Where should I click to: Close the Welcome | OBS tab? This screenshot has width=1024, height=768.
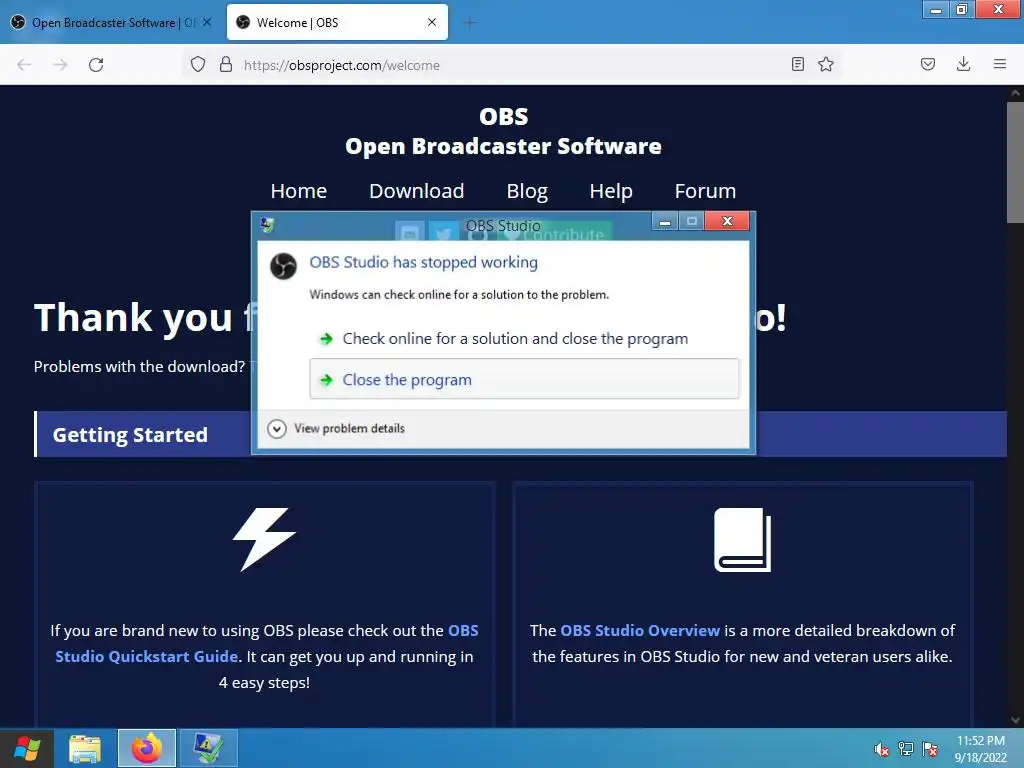coord(432,22)
